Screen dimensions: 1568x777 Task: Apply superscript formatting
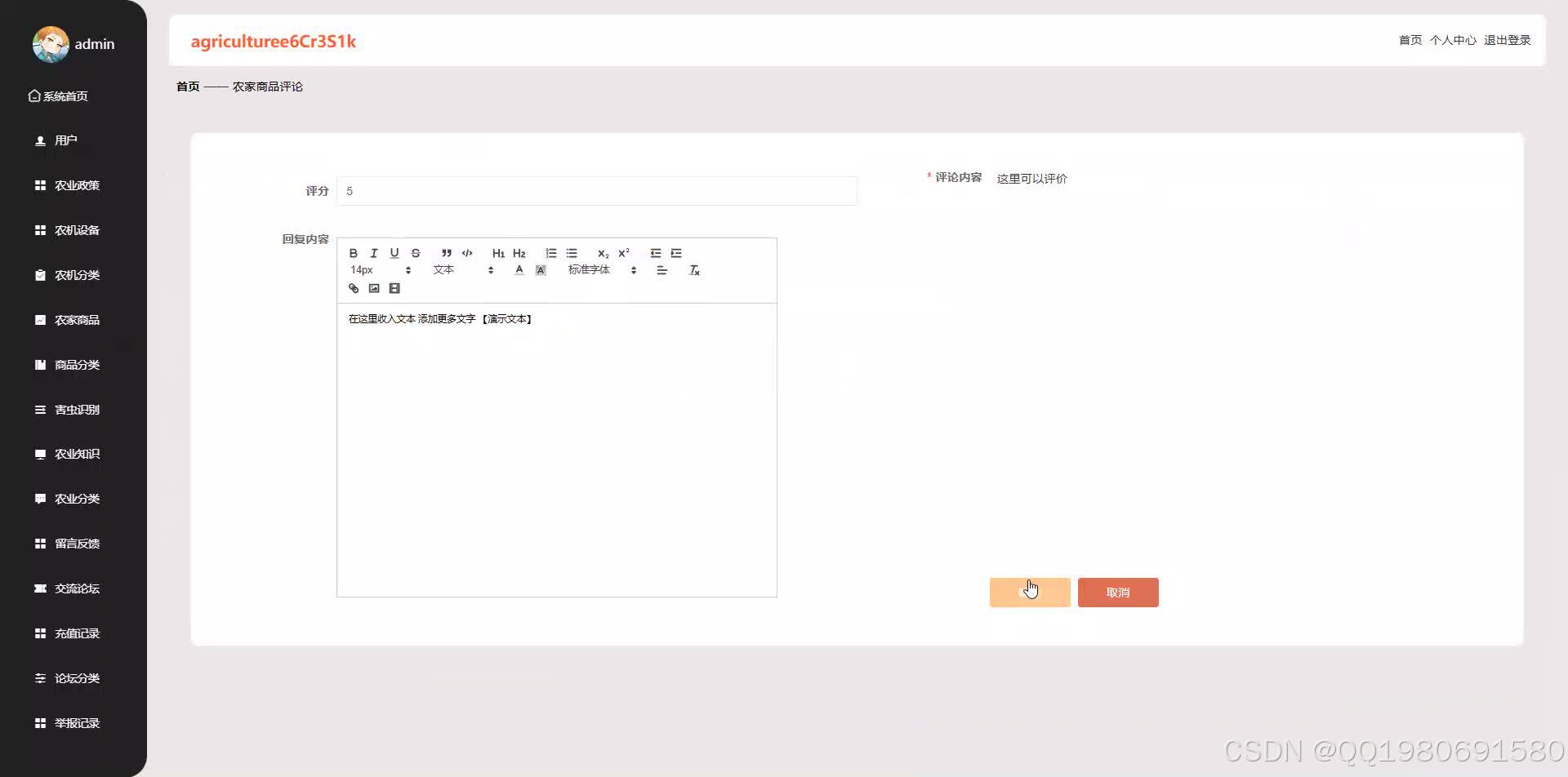(x=624, y=253)
